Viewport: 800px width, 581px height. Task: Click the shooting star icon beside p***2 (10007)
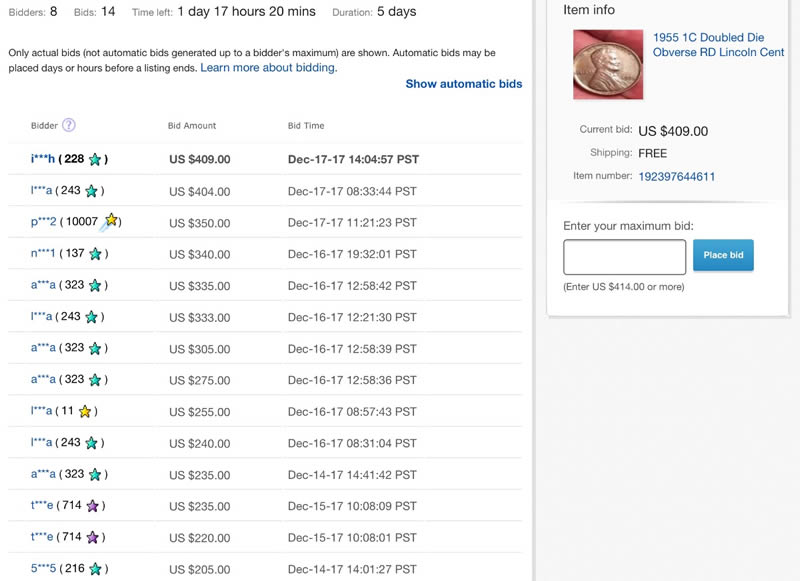pyautogui.click(x=109, y=222)
